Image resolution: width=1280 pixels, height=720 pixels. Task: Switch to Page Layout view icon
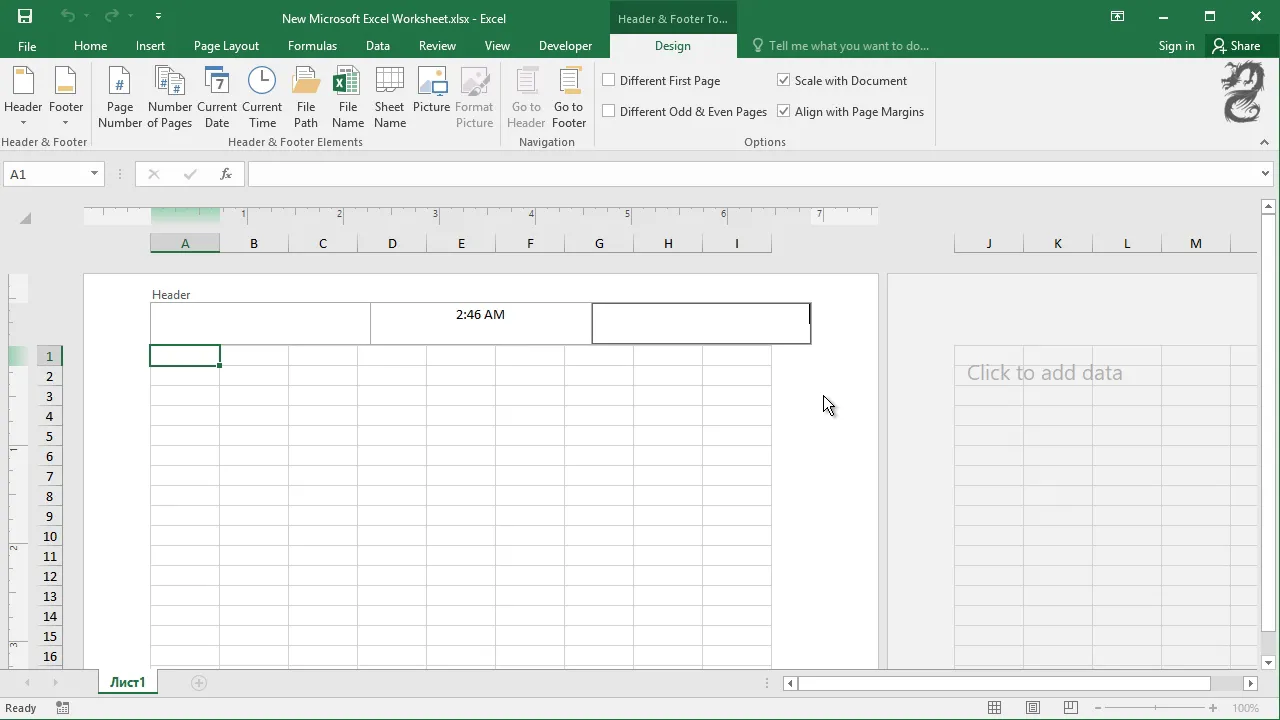1033,708
